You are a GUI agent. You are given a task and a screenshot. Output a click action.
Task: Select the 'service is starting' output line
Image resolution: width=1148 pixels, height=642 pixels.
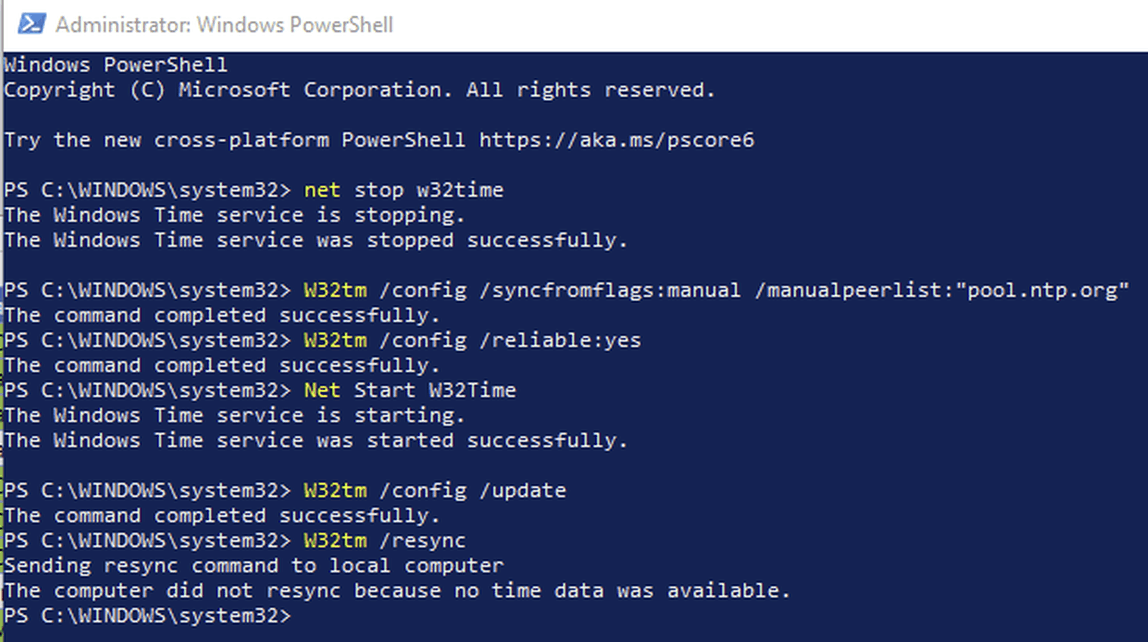(234, 415)
